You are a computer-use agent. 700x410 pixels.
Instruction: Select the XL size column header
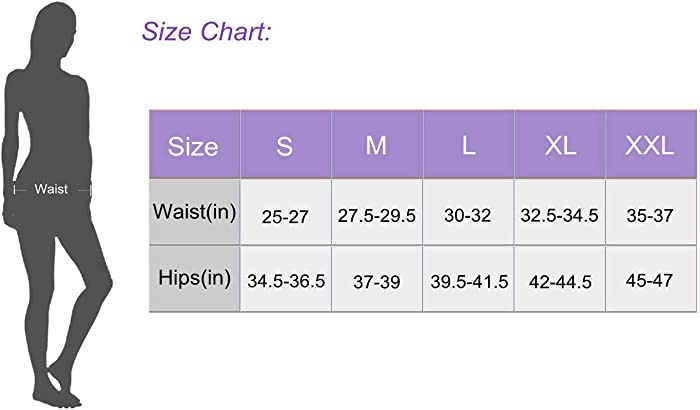pyautogui.click(x=560, y=145)
